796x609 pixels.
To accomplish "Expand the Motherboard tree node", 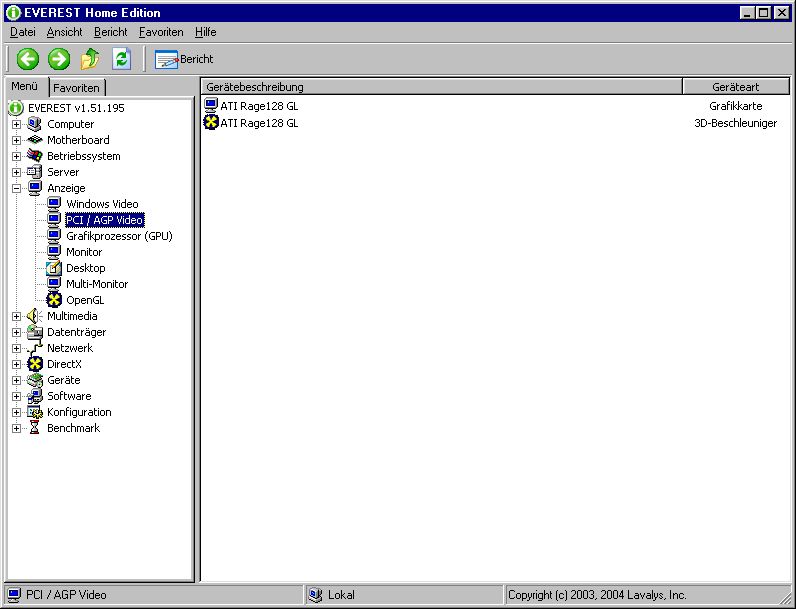I will pyautogui.click(x=16, y=140).
